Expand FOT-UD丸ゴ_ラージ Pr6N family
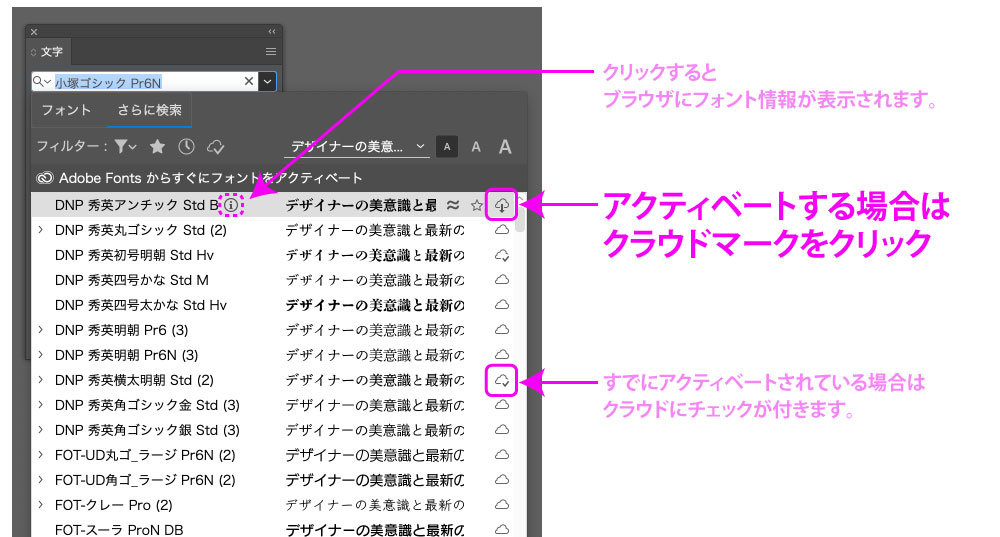Viewport: 1000px width, 537px height. 41,455
